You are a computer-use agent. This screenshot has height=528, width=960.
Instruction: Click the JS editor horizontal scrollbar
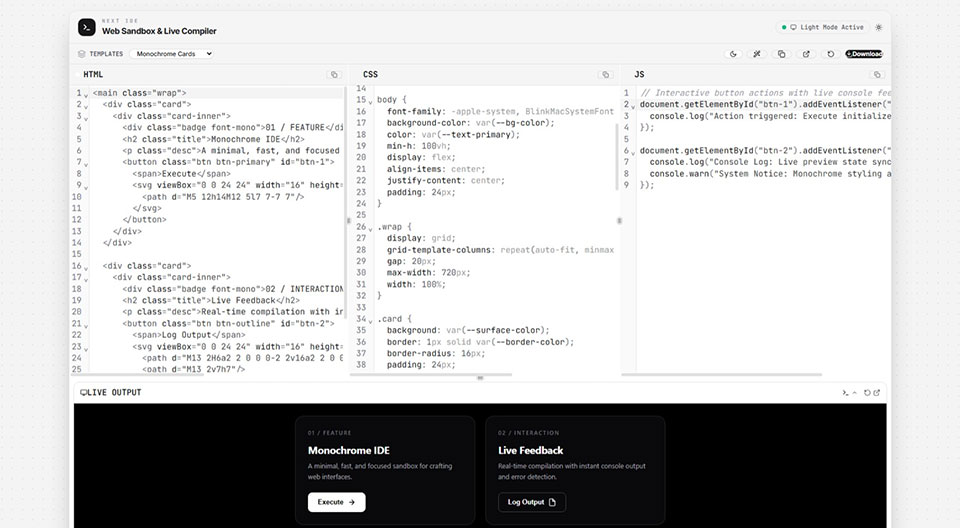(x=721, y=374)
